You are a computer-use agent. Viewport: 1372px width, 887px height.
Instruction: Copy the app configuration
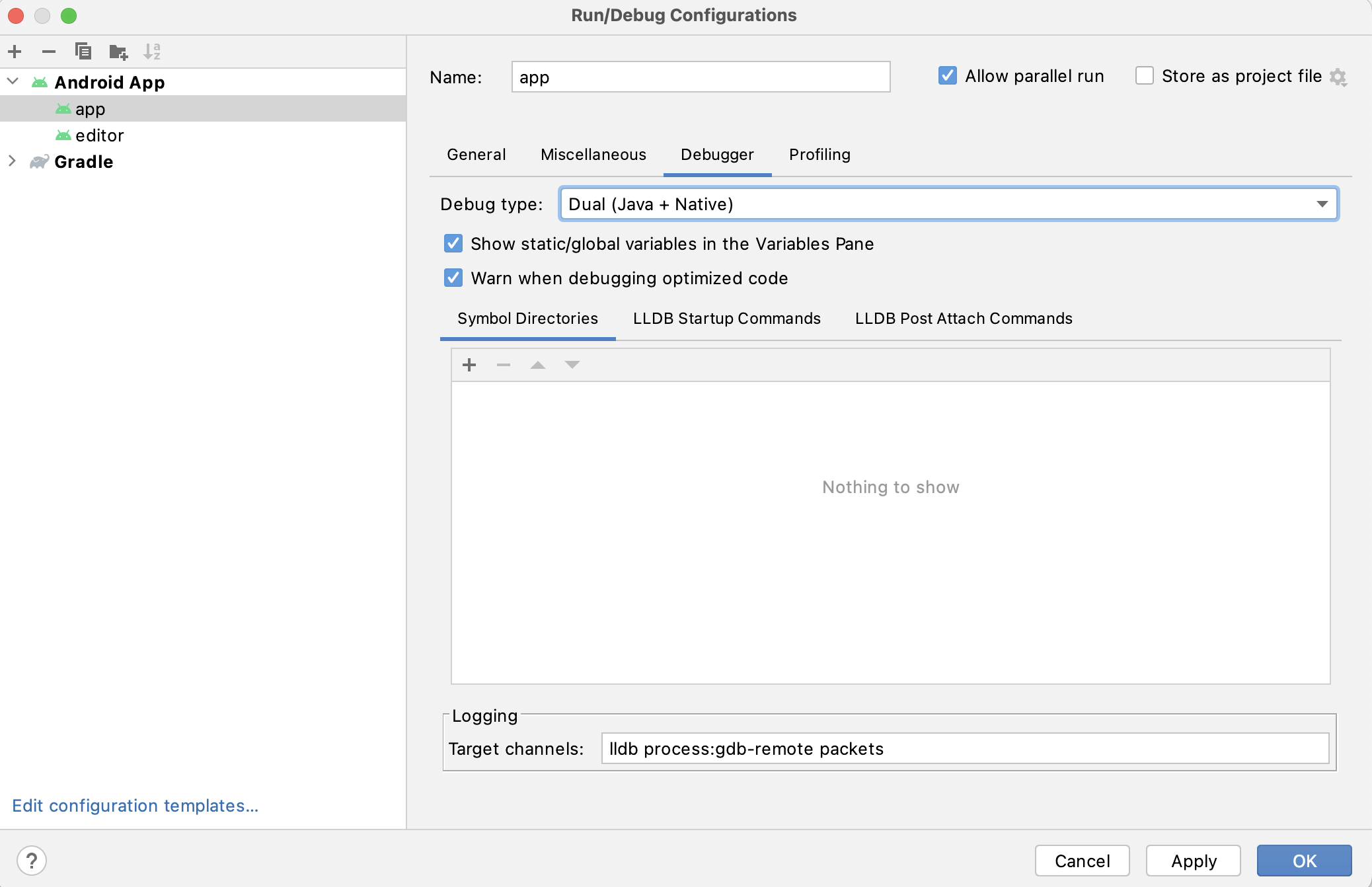(84, 52)
